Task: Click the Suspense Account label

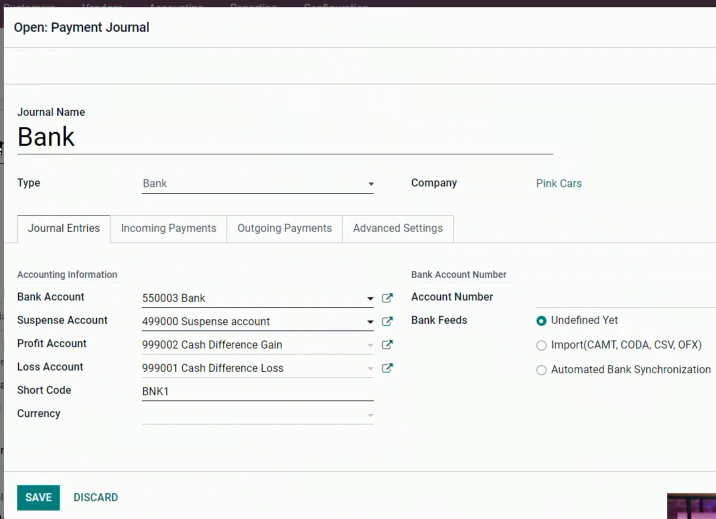Action: pos(62,320)
